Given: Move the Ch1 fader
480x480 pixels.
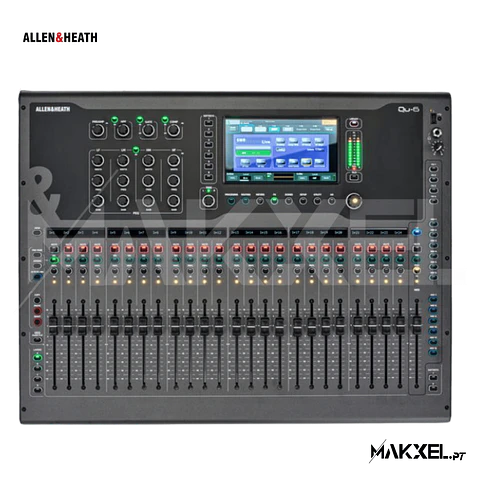Looking at the screenshot, I should [x=54, y=325].
